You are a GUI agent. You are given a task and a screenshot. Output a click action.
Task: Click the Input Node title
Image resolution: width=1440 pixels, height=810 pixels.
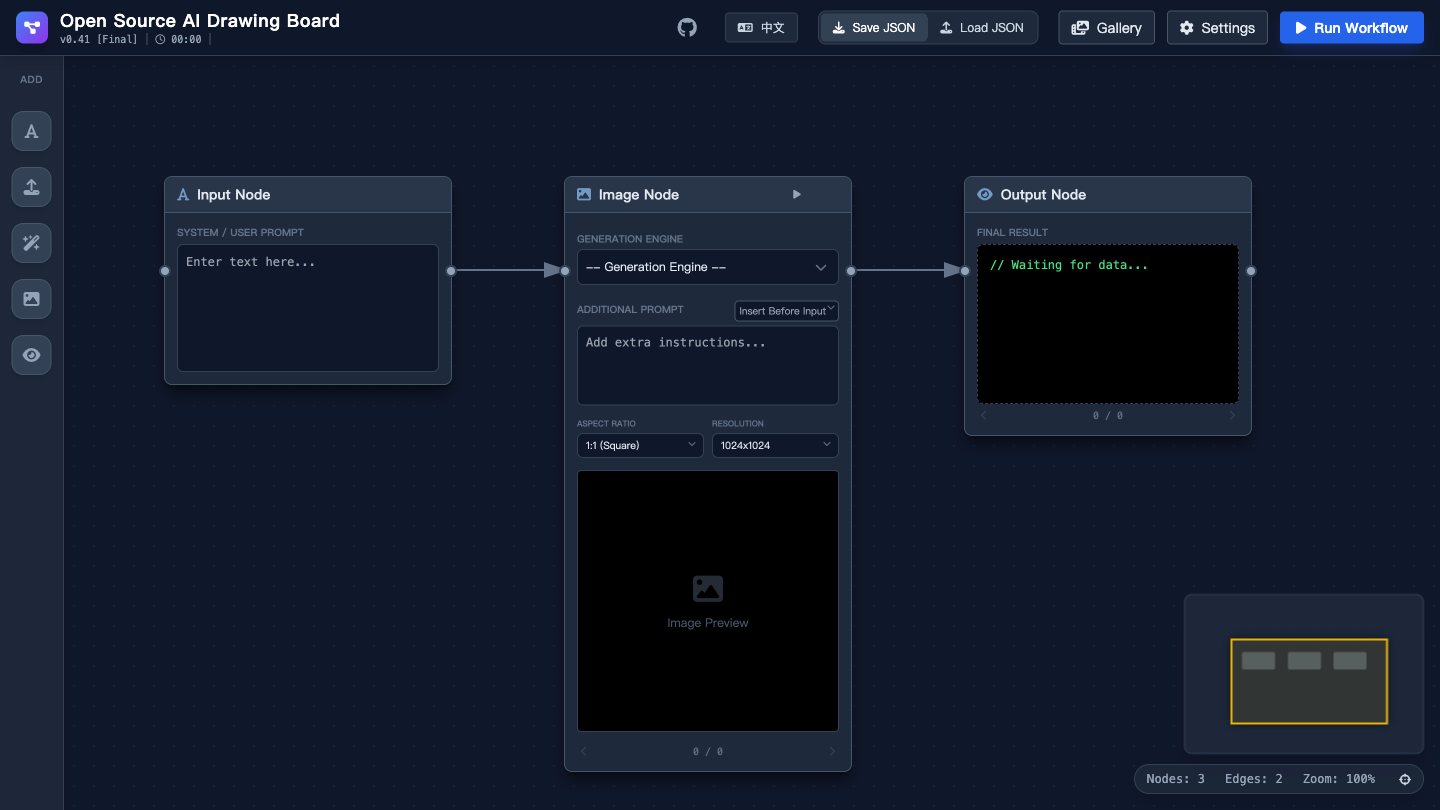(233, 195)
